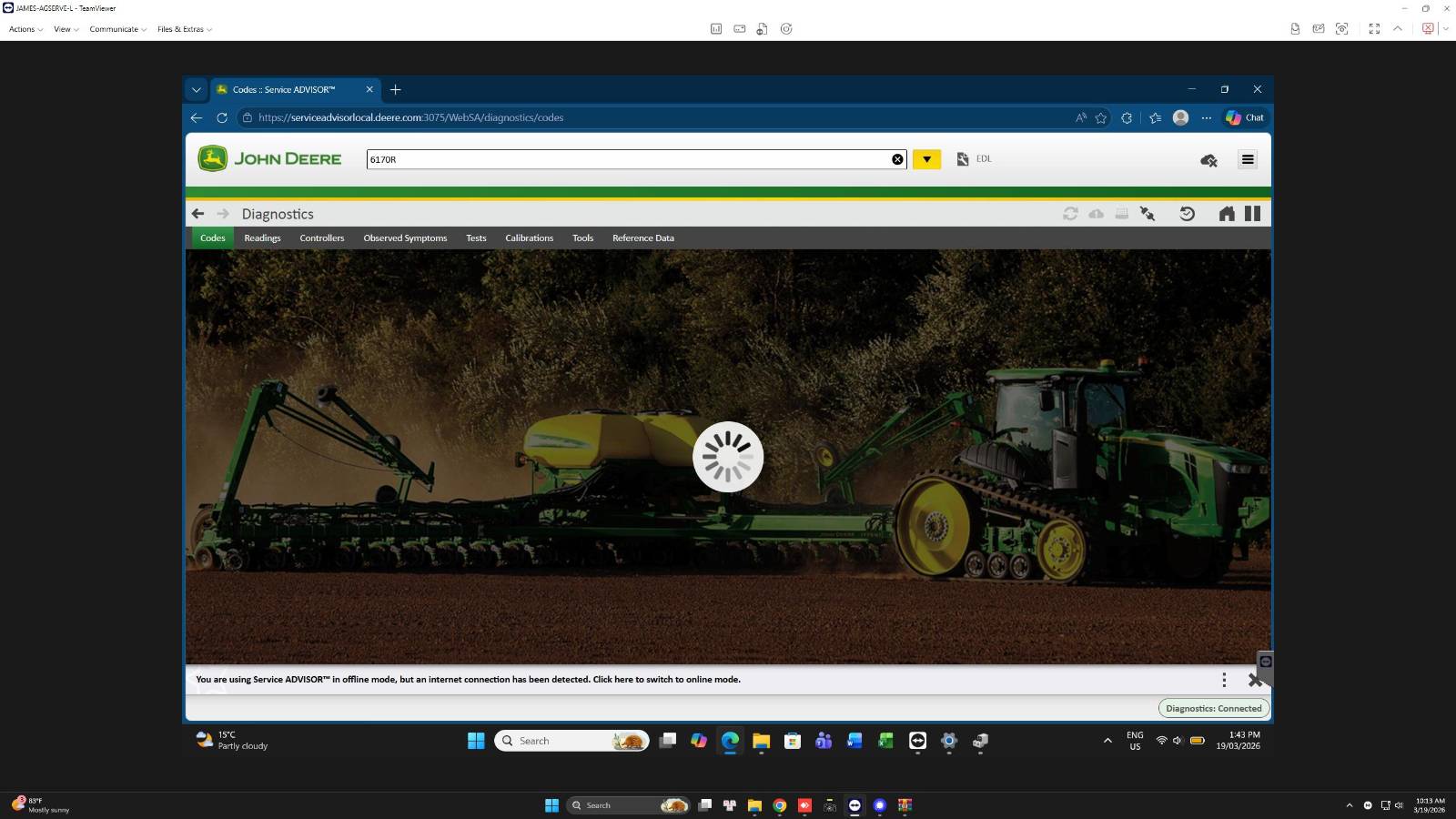Open the browser tab list chevron
This screenshot has height=819, width=1456.
click(197, 89)
